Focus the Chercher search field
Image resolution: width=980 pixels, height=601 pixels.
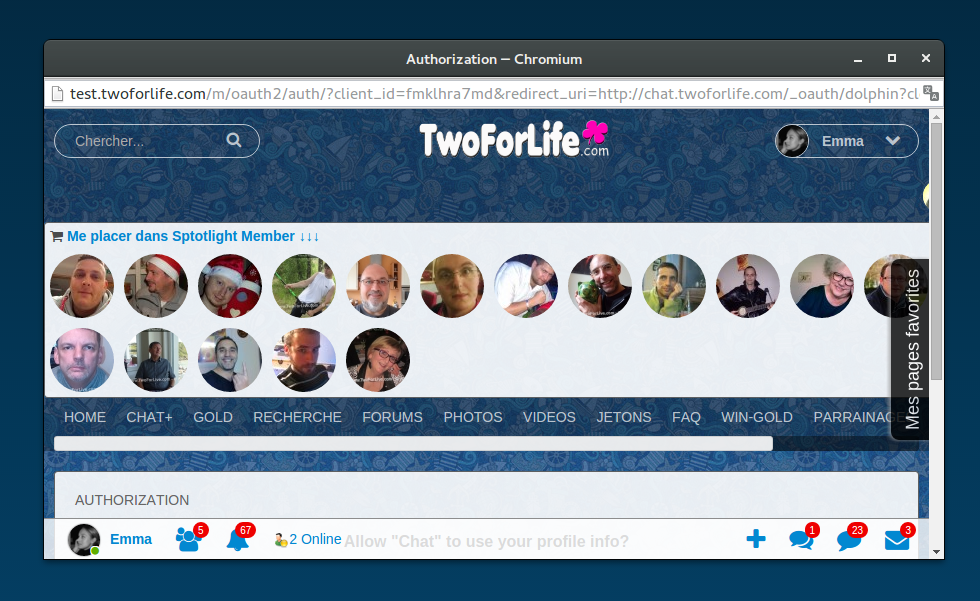157,141
